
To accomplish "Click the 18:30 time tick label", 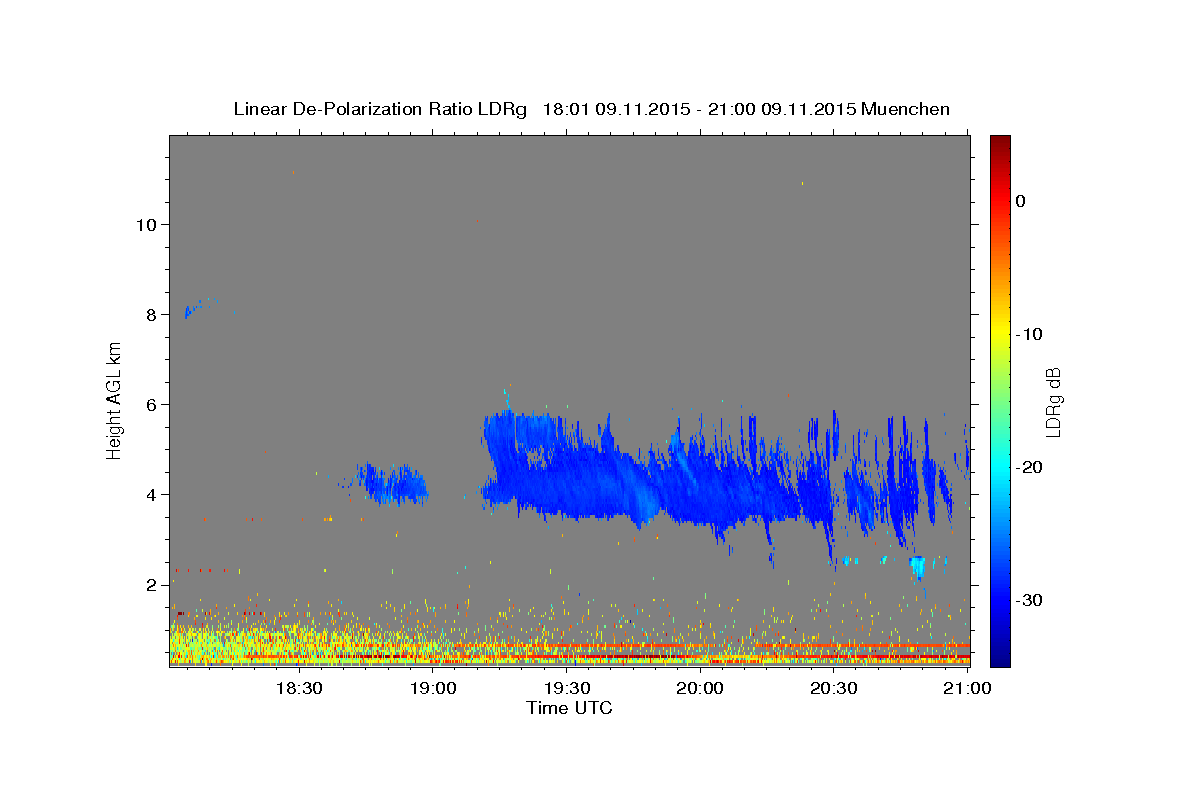I will point(298,688).
